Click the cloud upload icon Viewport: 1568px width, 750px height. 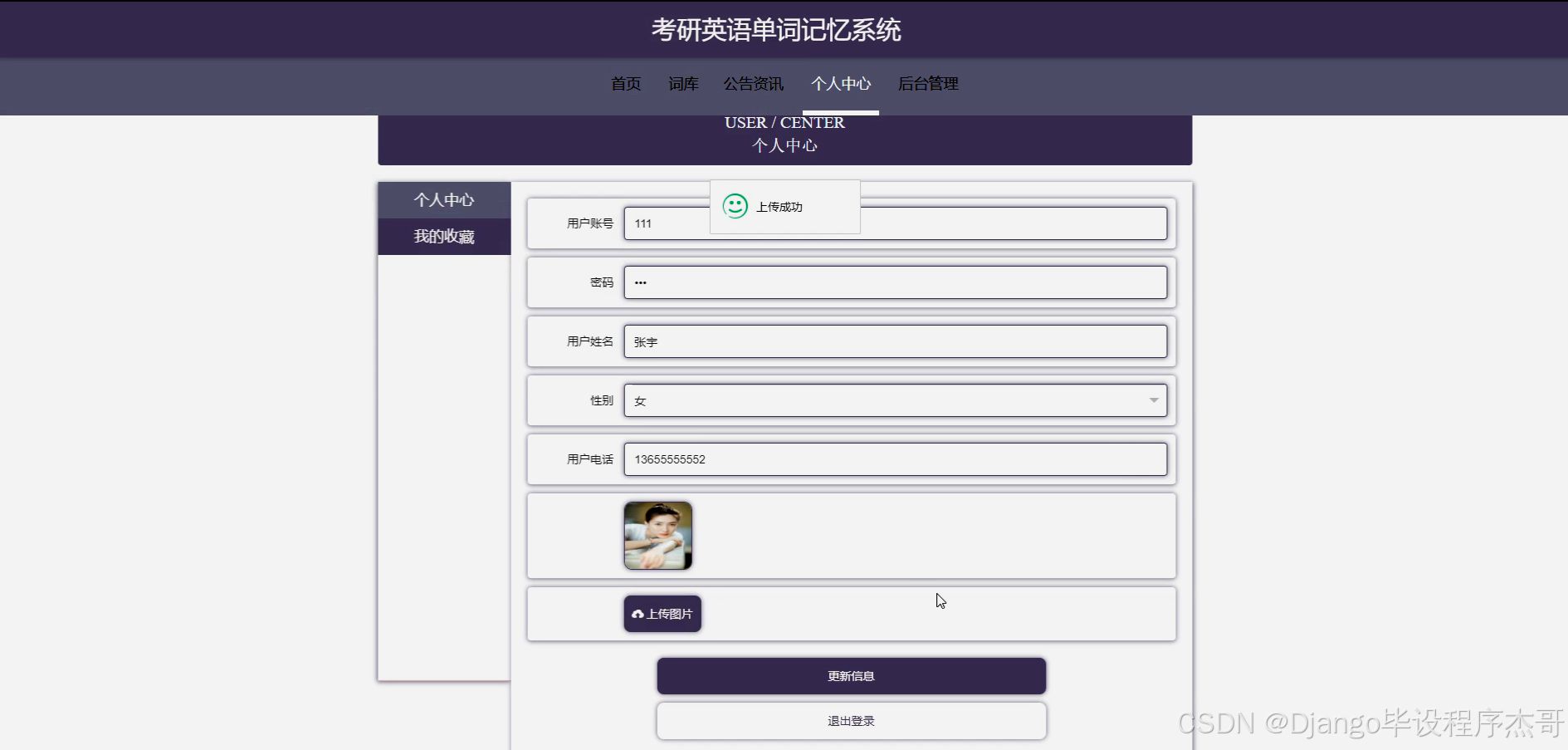click(x=637, y=614)
